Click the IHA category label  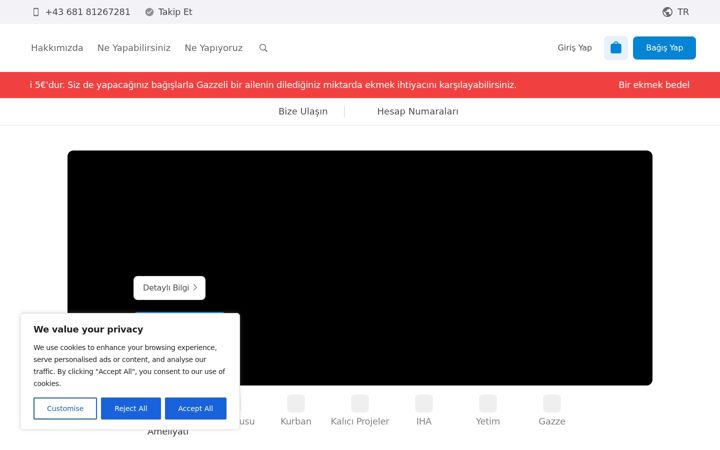pos(424,421)
